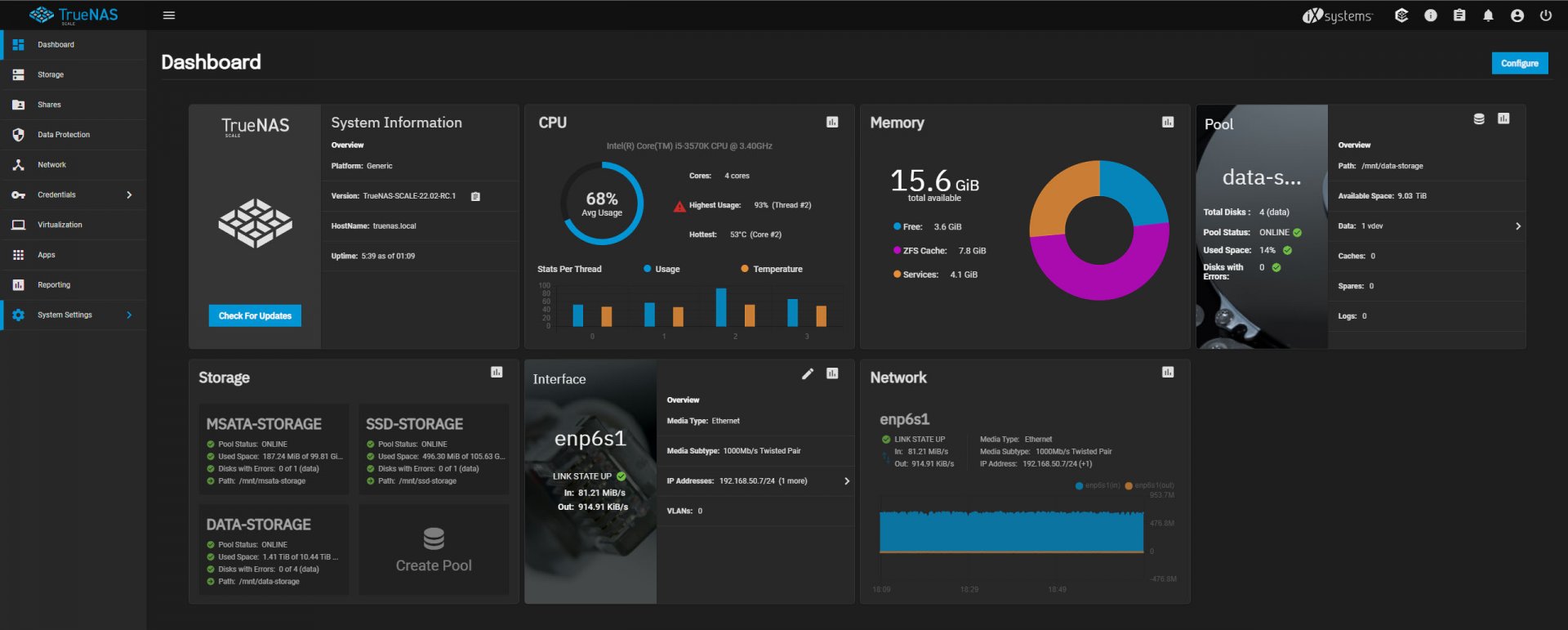1568x630 pixels.
Task: Click the database icon in Create Pool card
Action: pos(434,538)
